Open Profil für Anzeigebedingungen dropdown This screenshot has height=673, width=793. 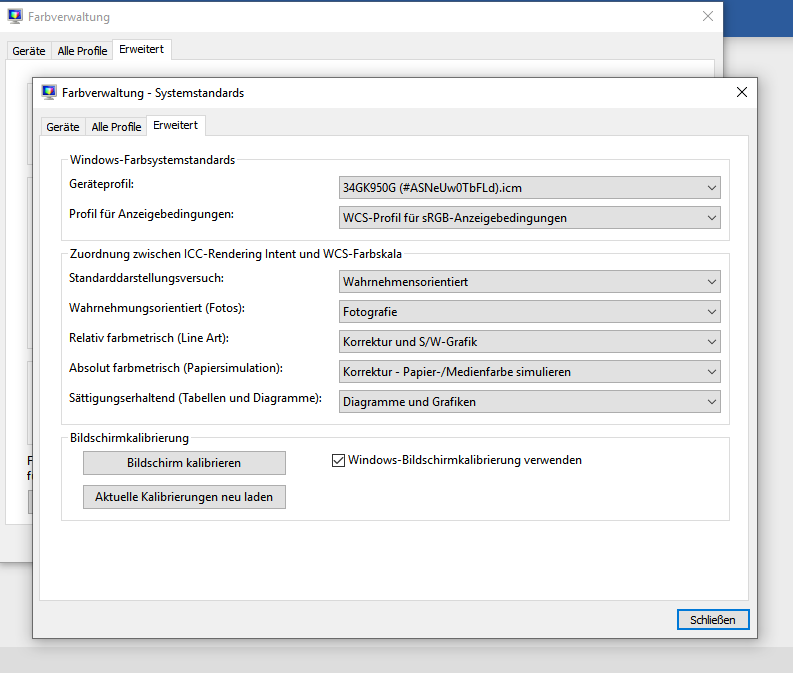(x=530, y=218)
